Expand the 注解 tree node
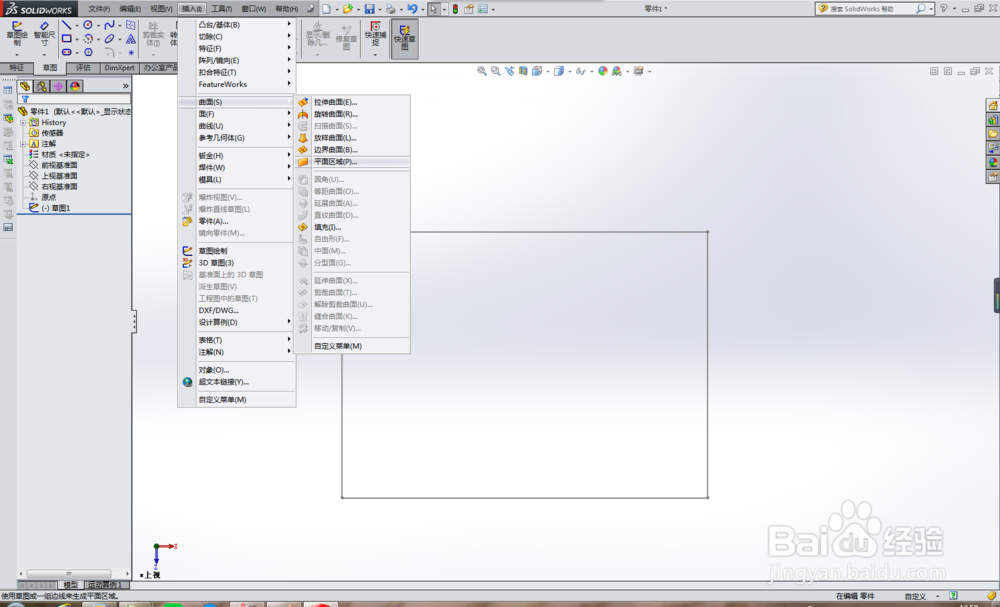This screenshot has width=1000, height=607. coord(23,144)
